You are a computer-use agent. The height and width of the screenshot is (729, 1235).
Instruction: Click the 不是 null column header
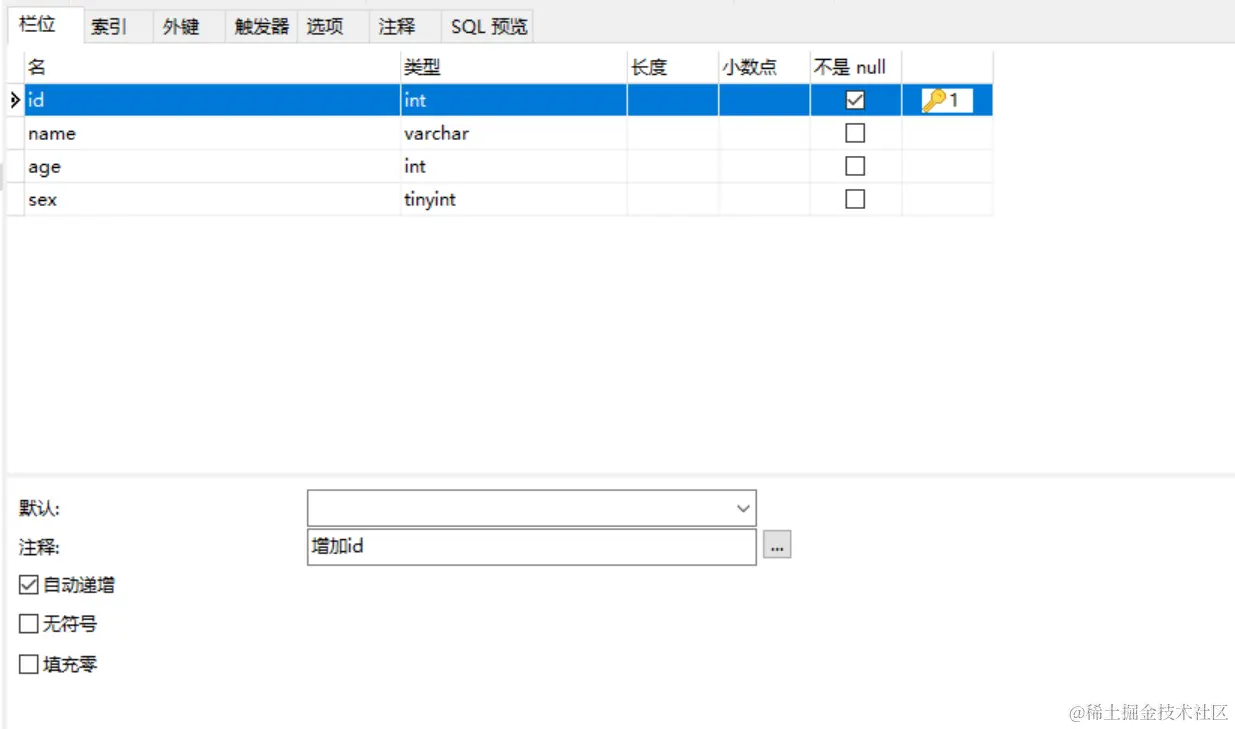click(x=856, y=67)
